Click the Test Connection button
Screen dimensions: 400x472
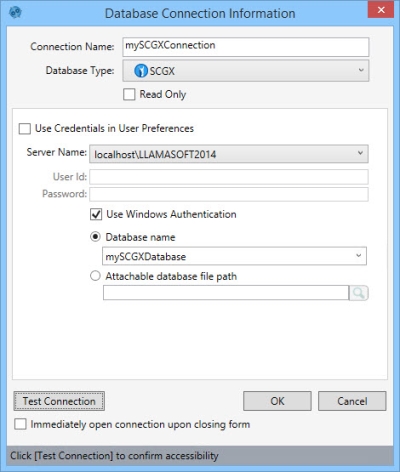coord(59,401)
